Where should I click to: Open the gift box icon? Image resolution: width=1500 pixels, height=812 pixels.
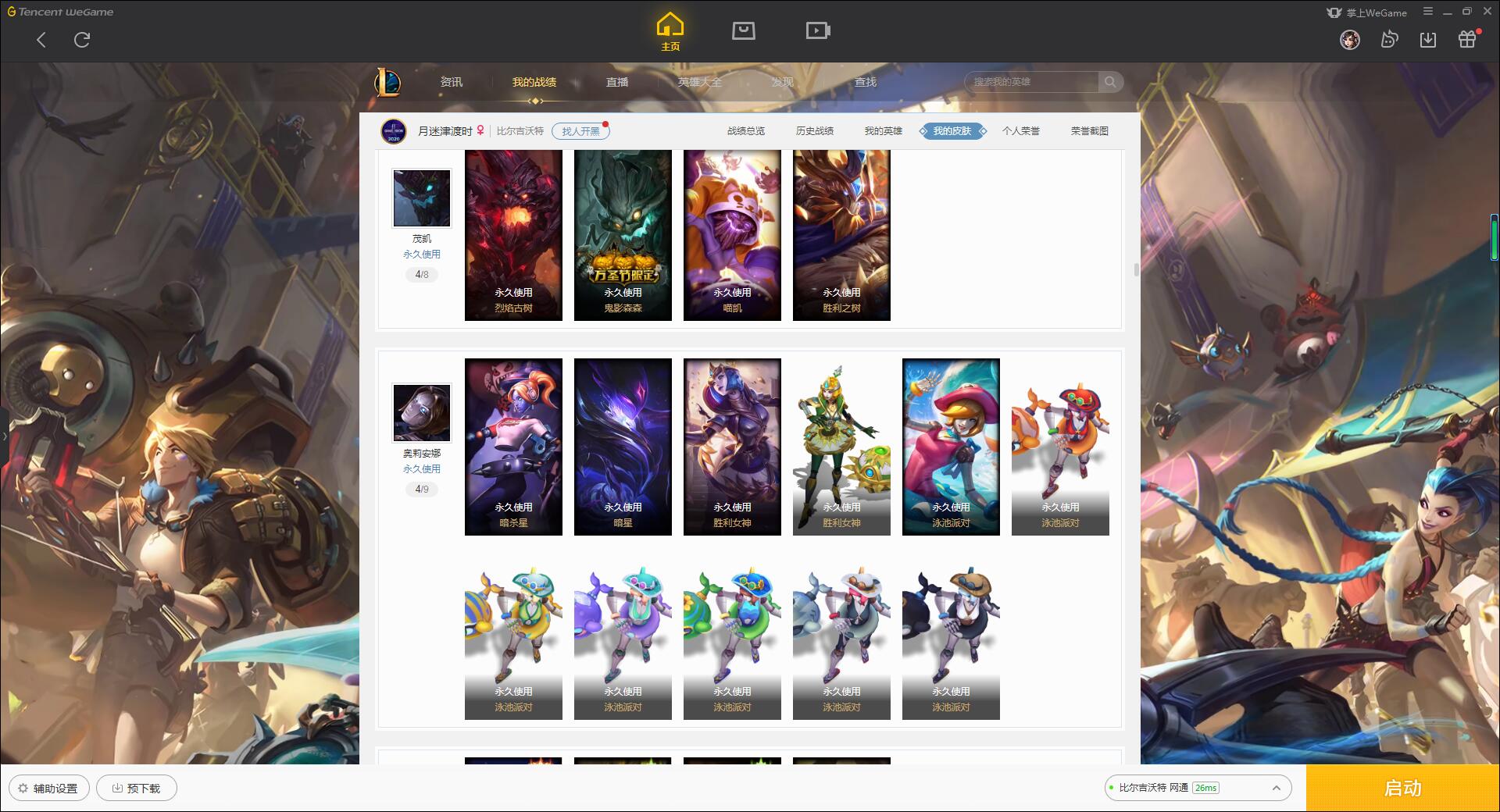click(1467, 39)
